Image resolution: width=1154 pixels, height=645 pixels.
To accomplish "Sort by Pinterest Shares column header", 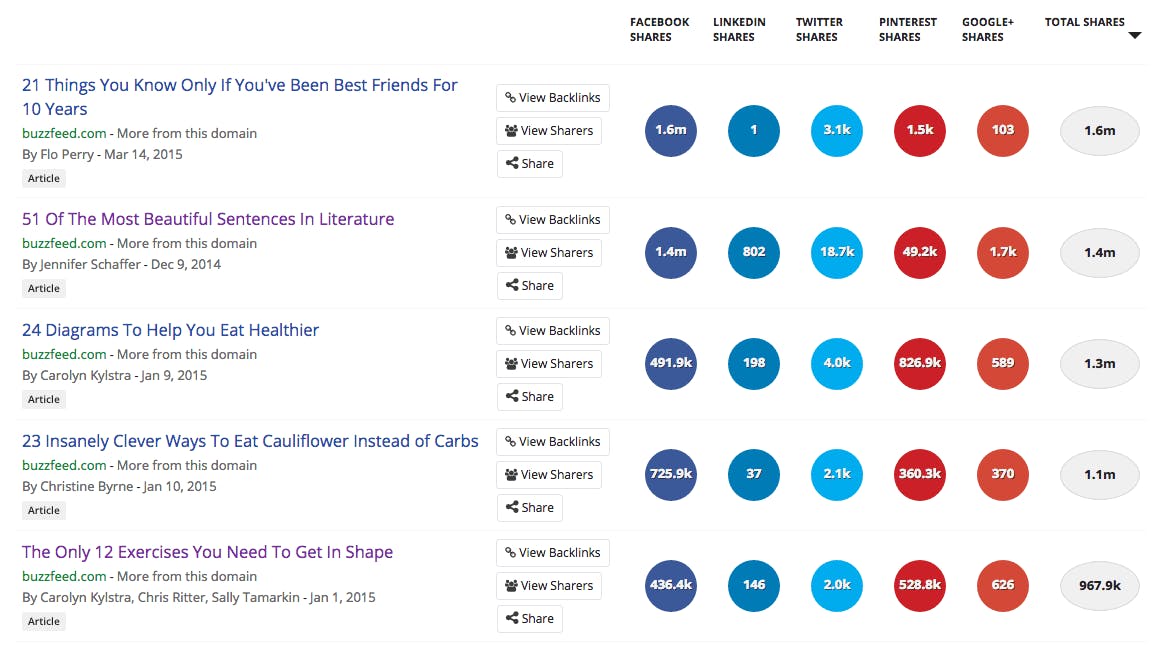I will [x=907, y=29].
